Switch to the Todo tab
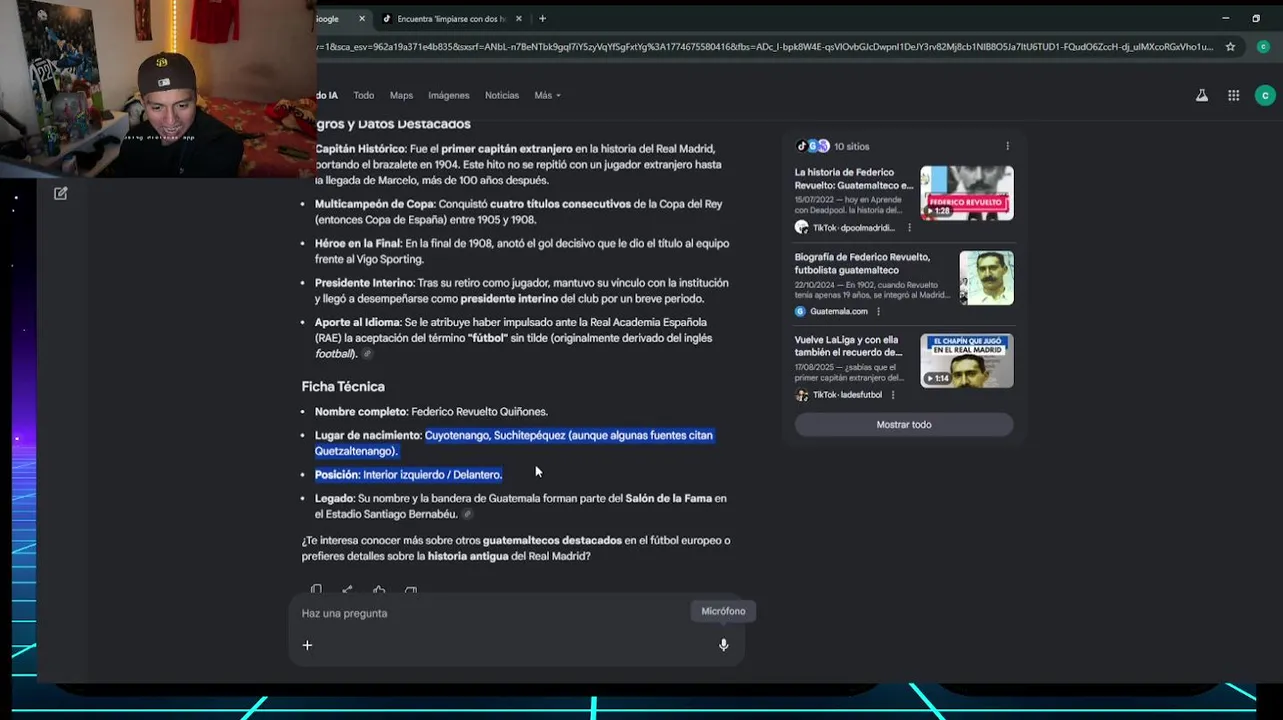The height and width of the screenshot is (720, 1283). coord(363,95)
